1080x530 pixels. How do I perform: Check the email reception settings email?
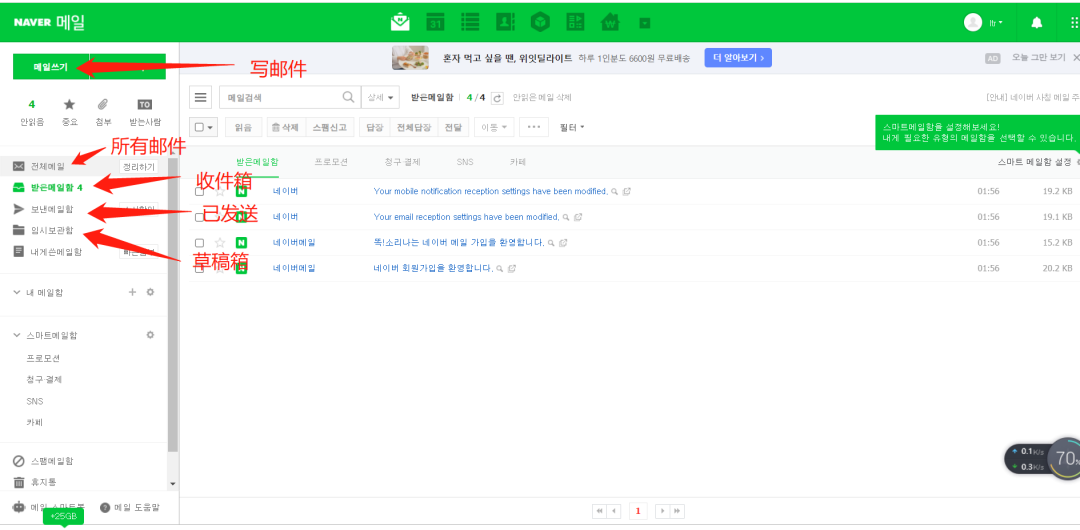(x=199, y=217)
